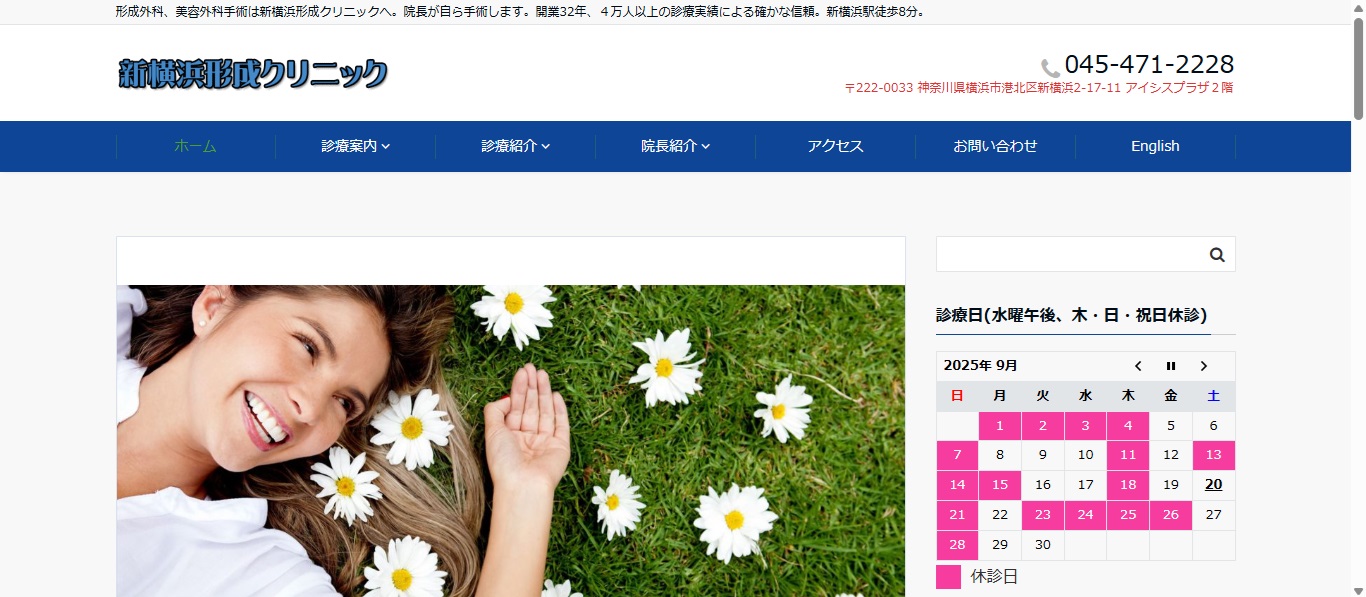Go to previous month in calendar
Viewport: 1366px width, 597px height.
pyautogui.click(x=1138, y=366)
